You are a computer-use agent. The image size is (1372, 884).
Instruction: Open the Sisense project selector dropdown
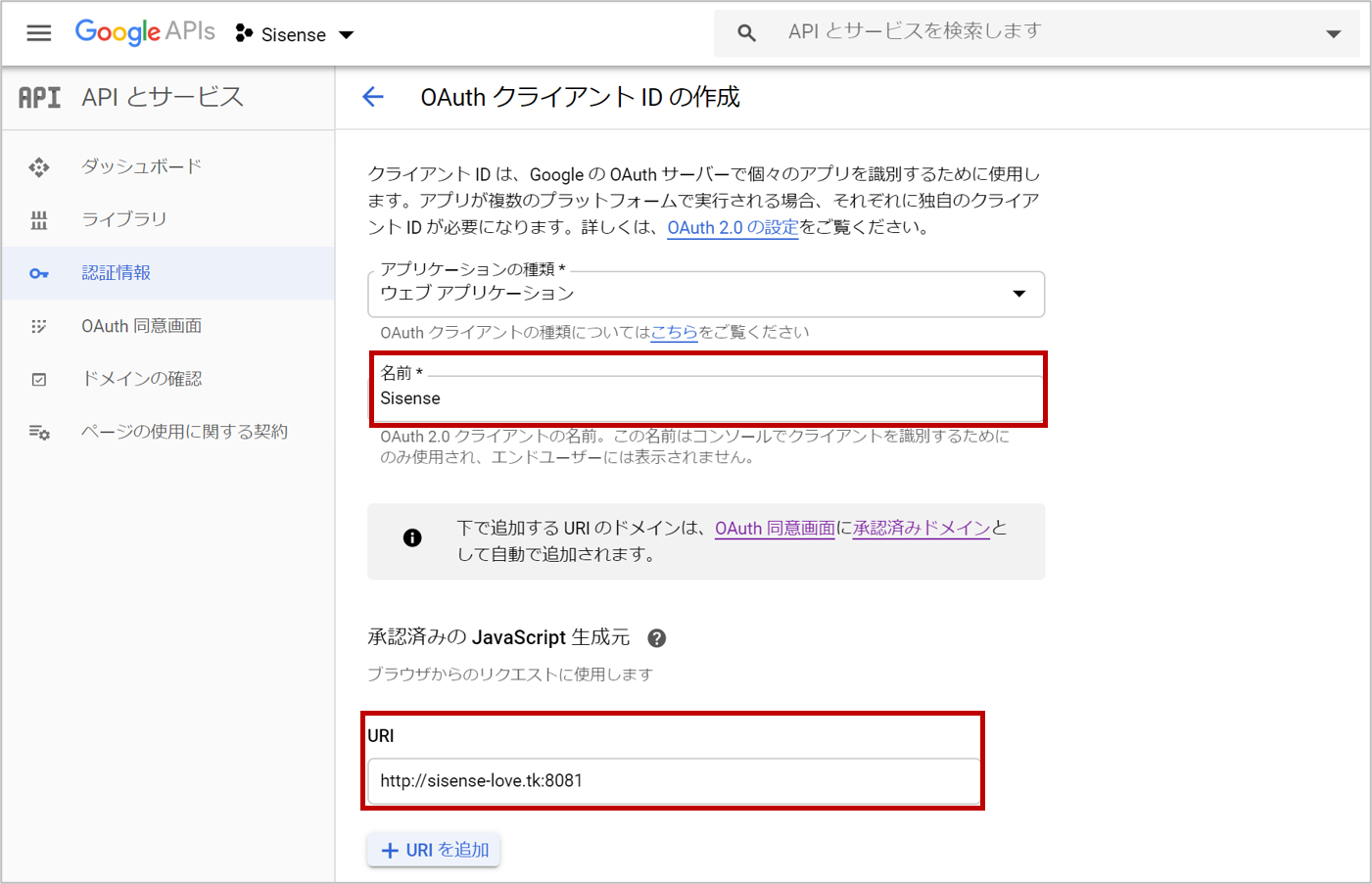coord(294,34)
